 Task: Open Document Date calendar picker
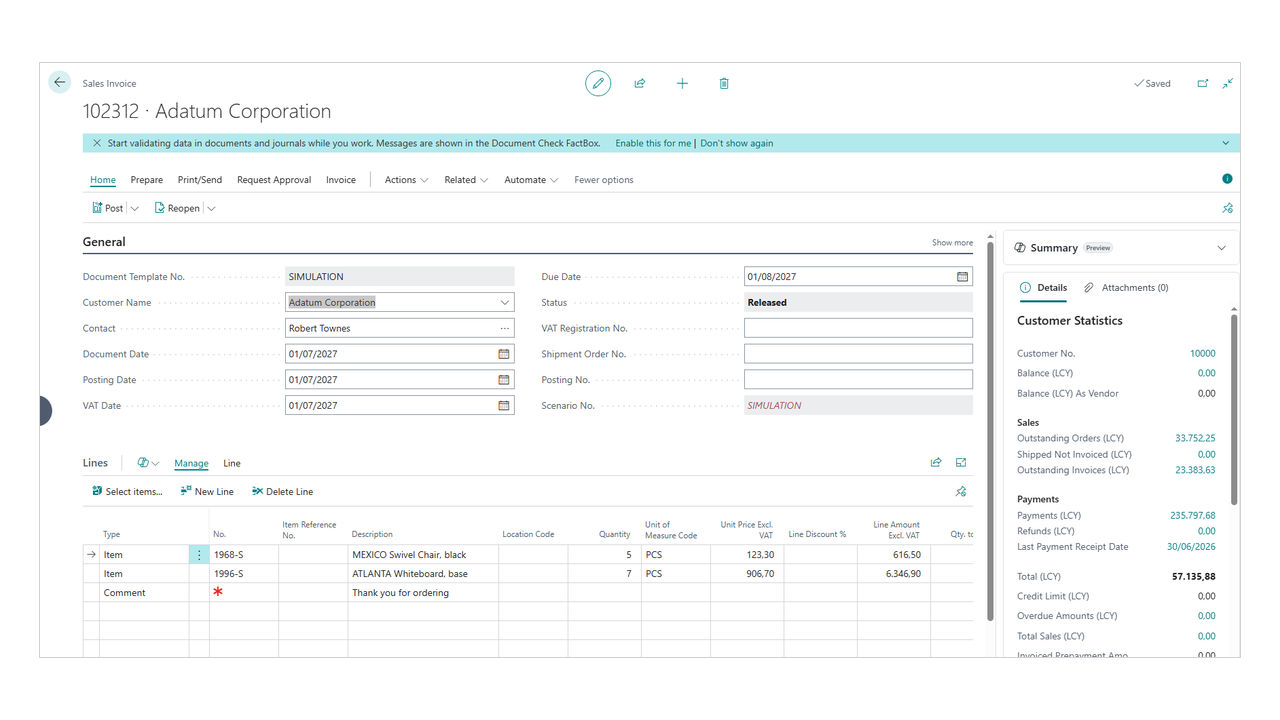point(504,354)
